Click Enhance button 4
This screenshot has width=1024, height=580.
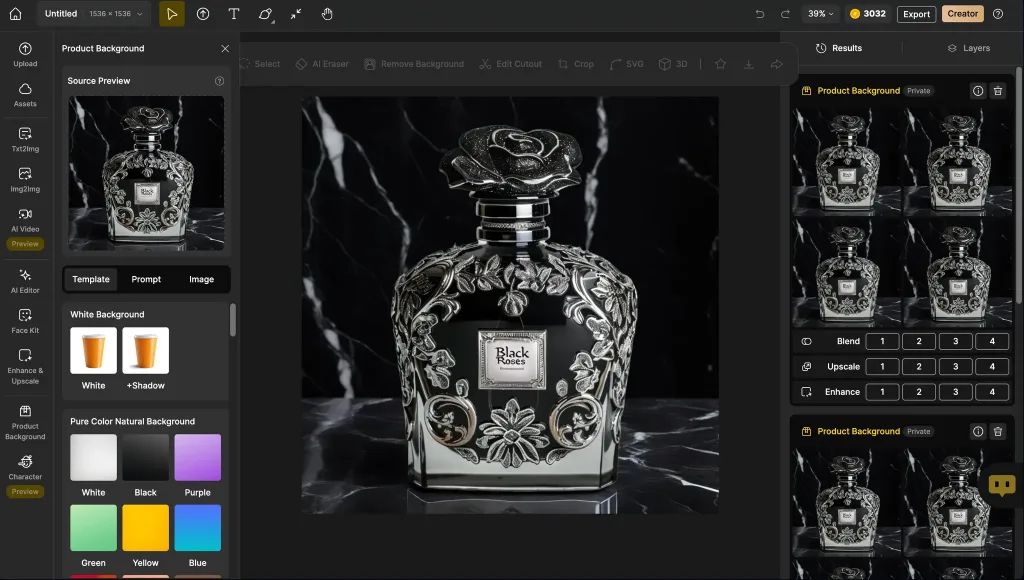point(992,392)
